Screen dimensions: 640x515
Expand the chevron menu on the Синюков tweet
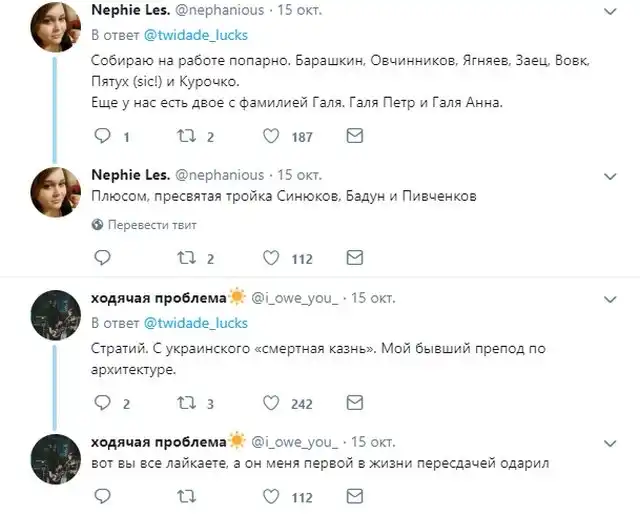[612, 174]
